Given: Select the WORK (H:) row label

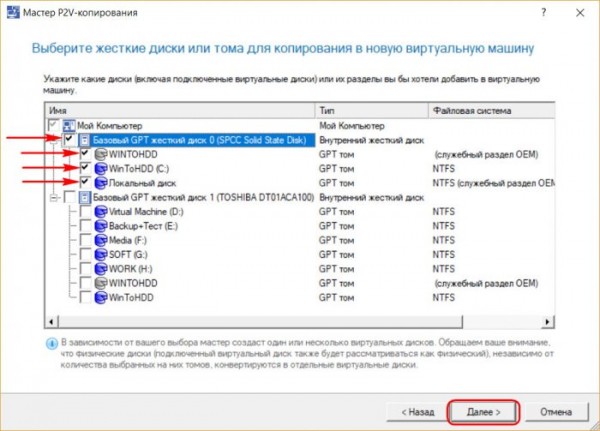Looking at the screenshot, I should point(130,269).
